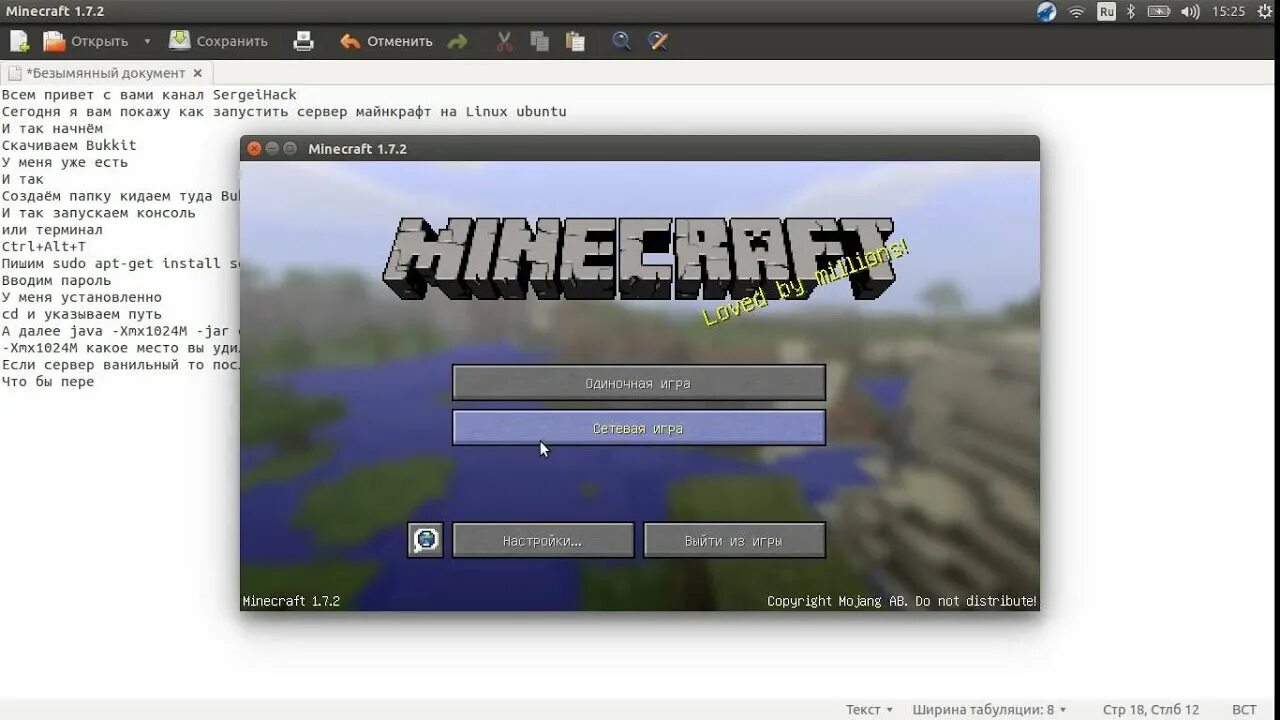
Task: Open search with the magnifier icon
Action: pyautogui.click(x=622, y=41)
